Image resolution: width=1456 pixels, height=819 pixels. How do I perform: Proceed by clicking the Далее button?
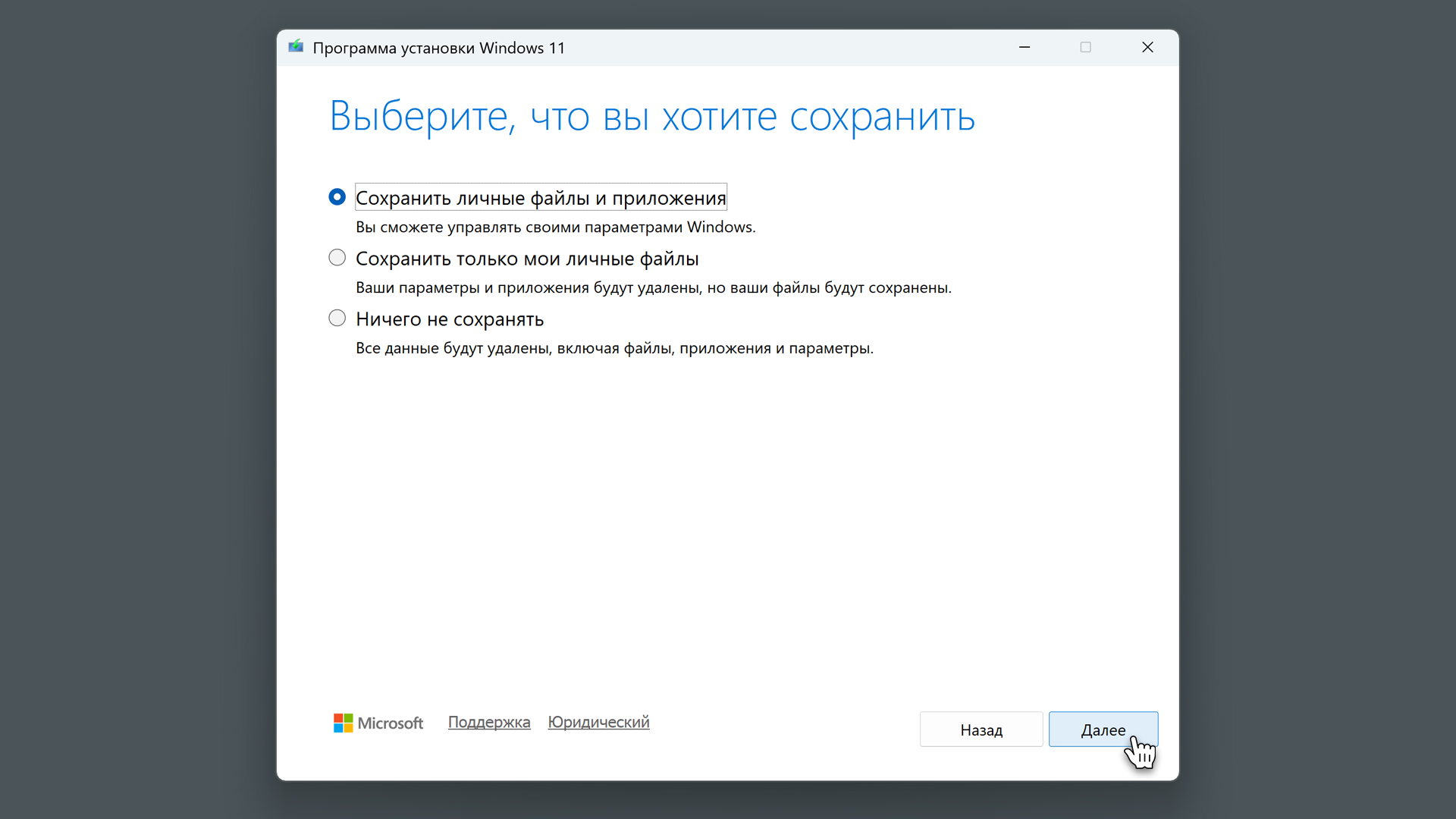click(x=1103, y=730)
